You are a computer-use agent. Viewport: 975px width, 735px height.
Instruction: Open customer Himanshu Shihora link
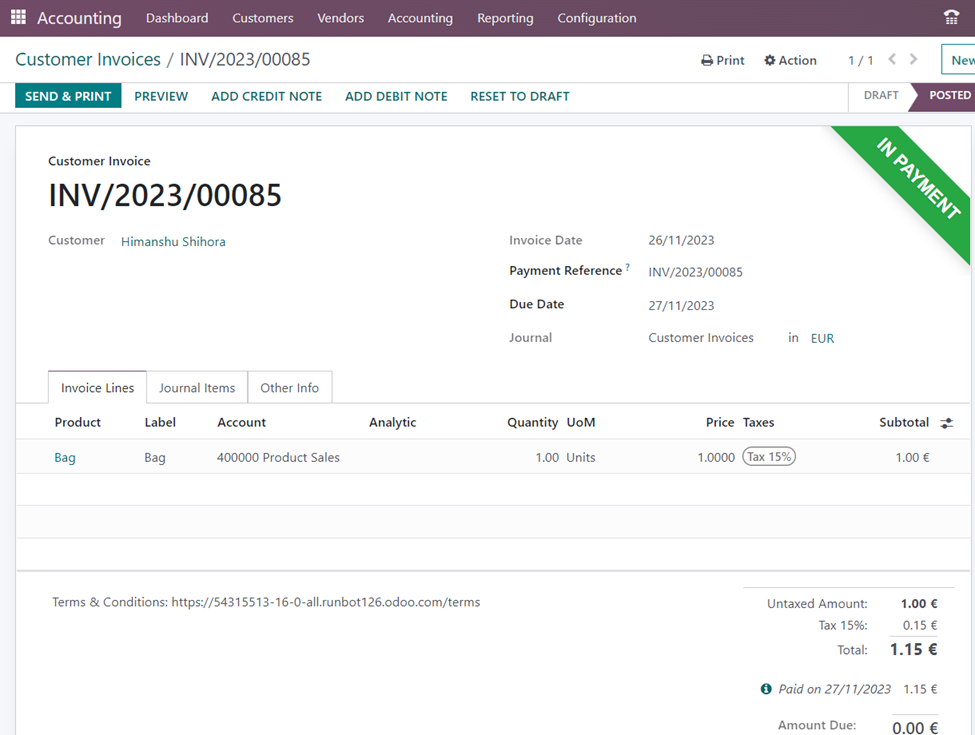pyautogui.click(x=173, y=241)
